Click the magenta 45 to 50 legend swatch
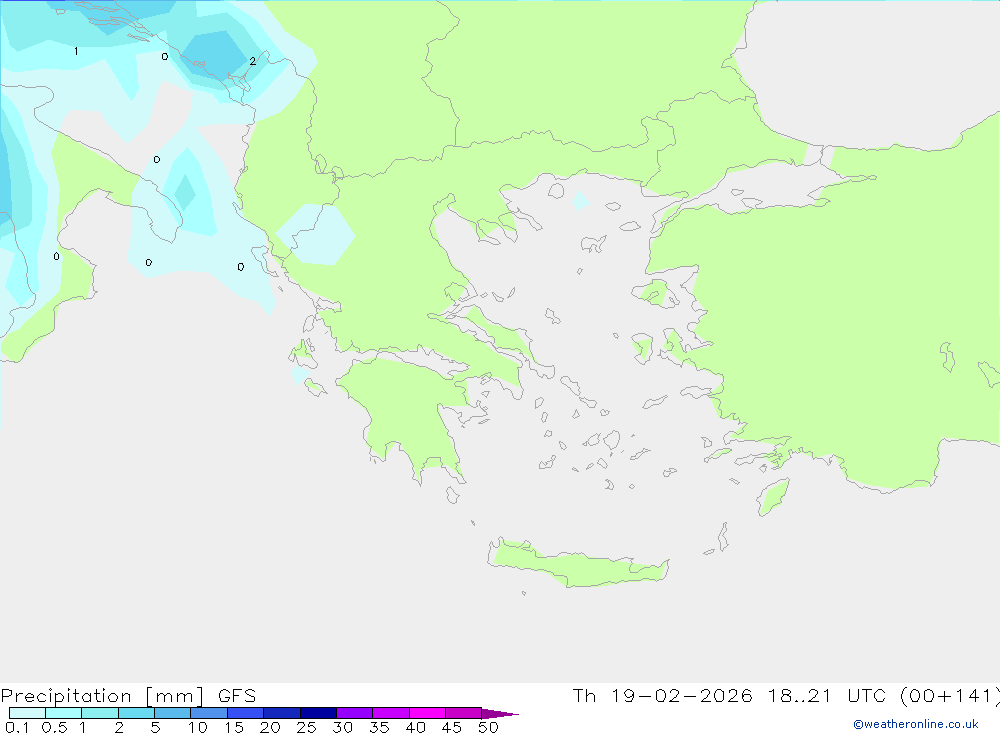This screenshot has height=733, width=1000. 463,713
